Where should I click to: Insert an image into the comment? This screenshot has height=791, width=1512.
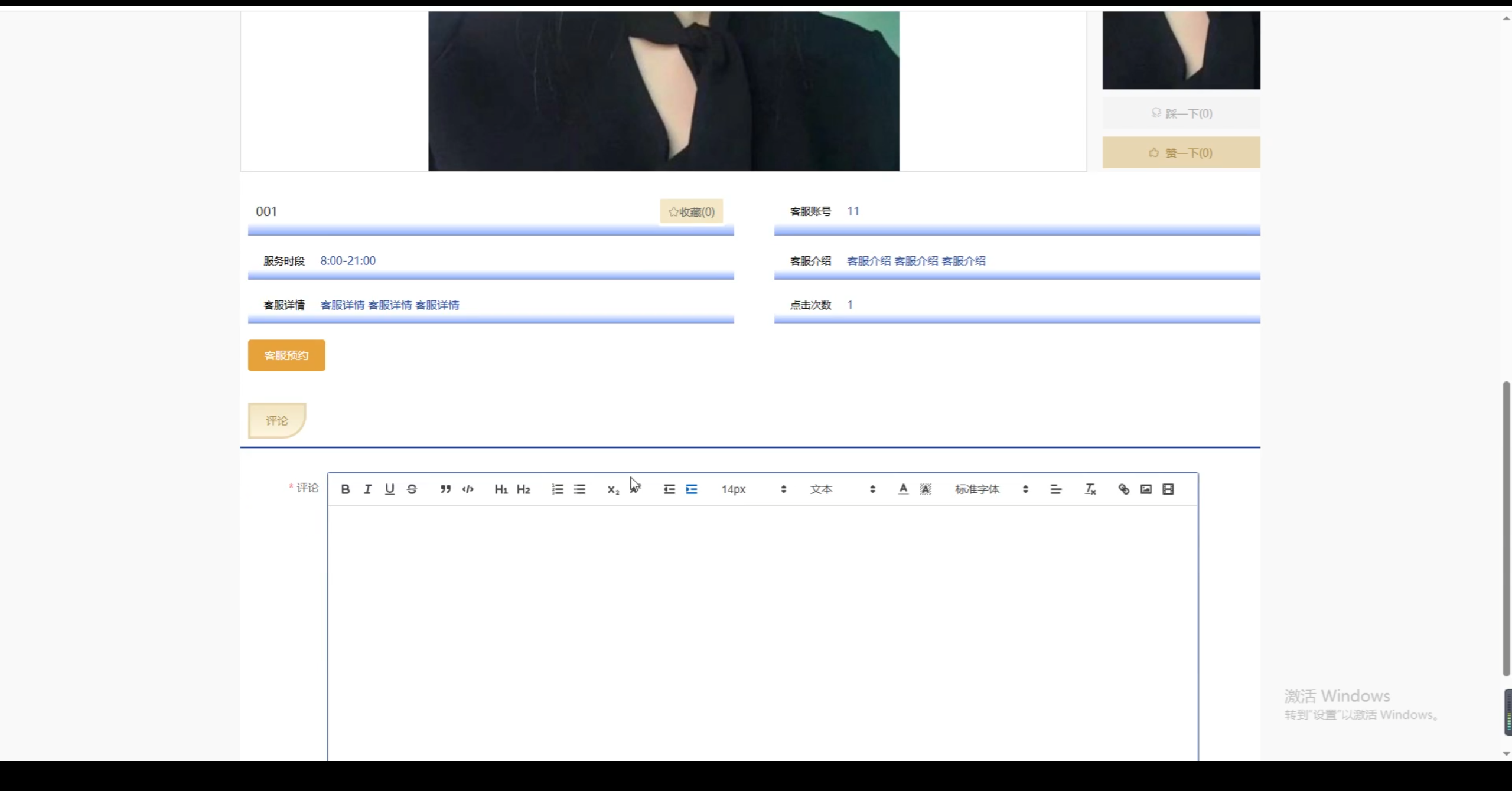(1146, 489)
